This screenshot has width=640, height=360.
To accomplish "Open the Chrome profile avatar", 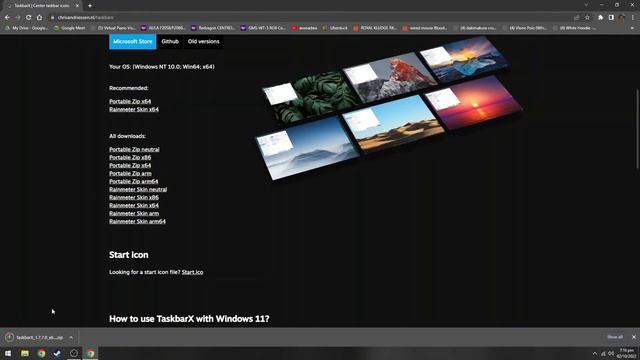I will click(622, 18).
